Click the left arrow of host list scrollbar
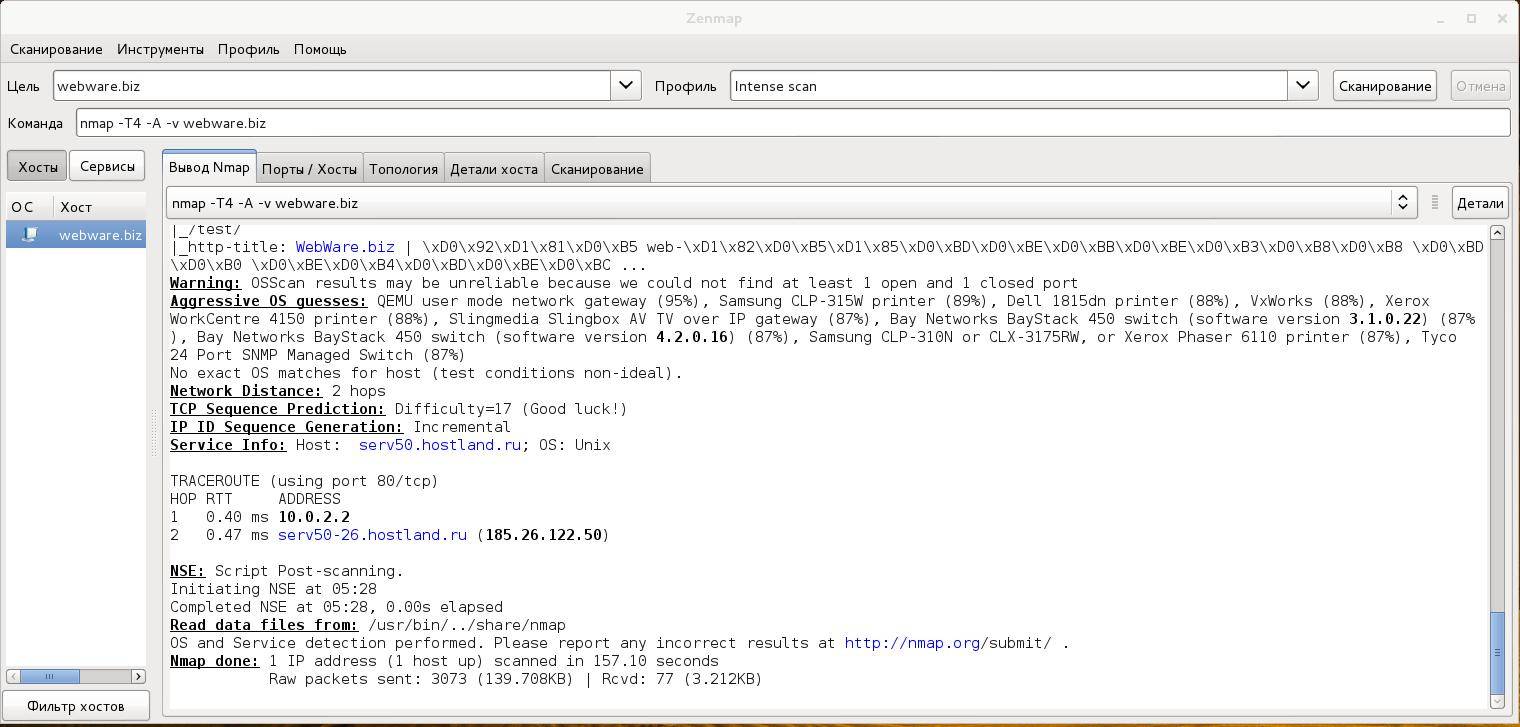Viewport: 1520px width, 727px height. [x=13, y=676]
